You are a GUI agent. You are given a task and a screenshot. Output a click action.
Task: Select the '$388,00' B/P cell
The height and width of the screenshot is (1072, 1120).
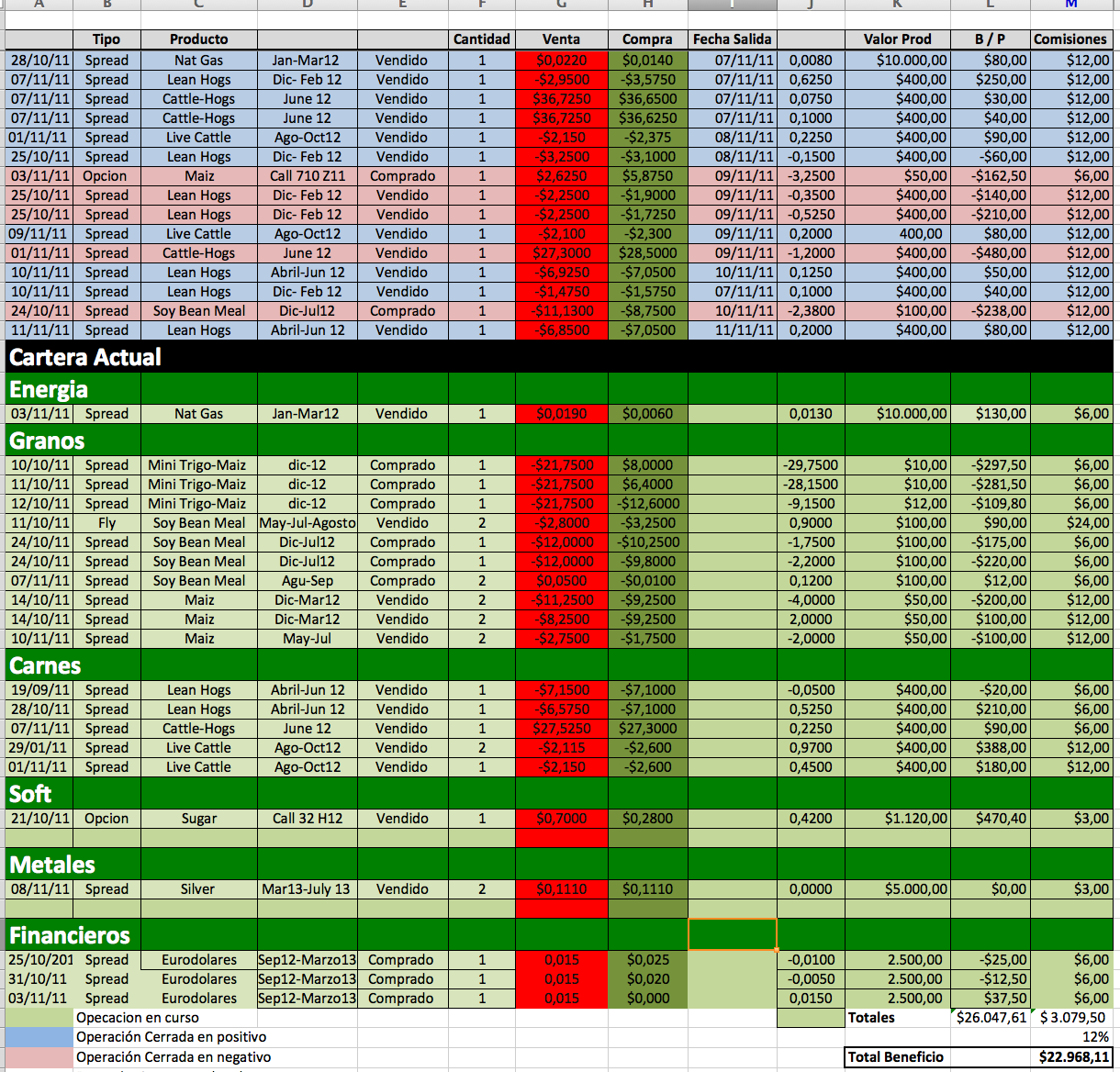coord(990,748)
